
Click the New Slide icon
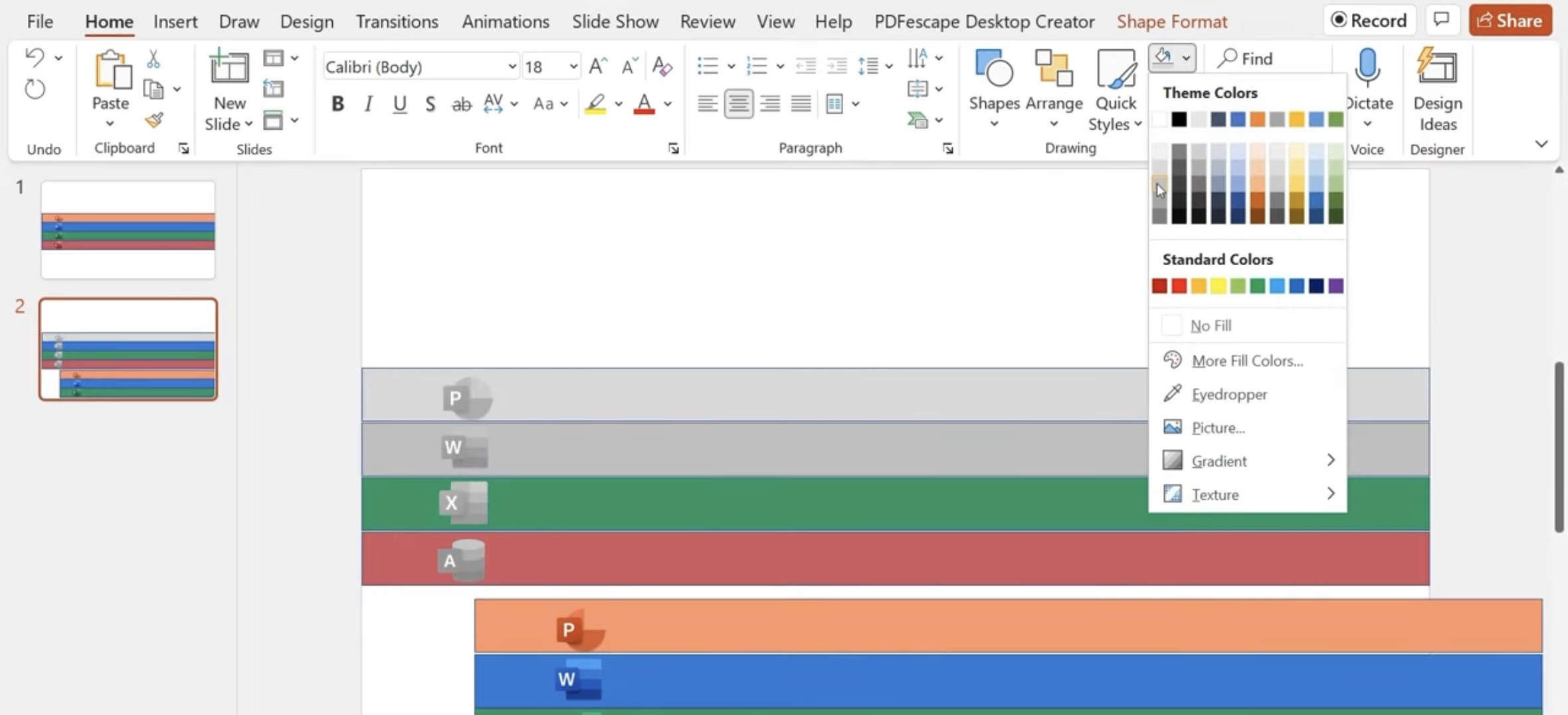tap(229, 68)
